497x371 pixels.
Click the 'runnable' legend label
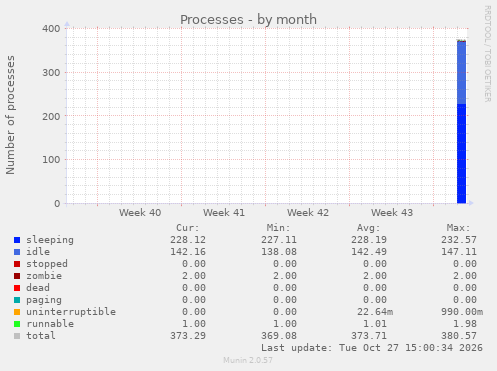click(50, 324)
